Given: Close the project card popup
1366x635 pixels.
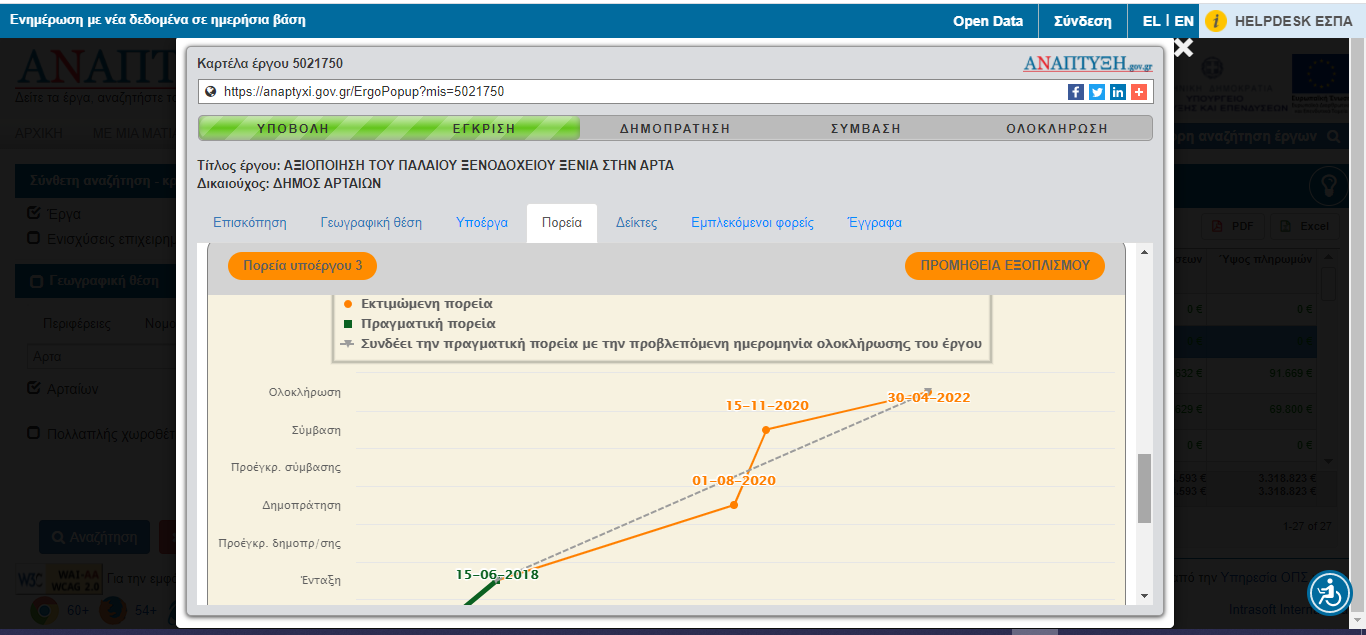Looking at the screenshot, I should (1183, 48).
